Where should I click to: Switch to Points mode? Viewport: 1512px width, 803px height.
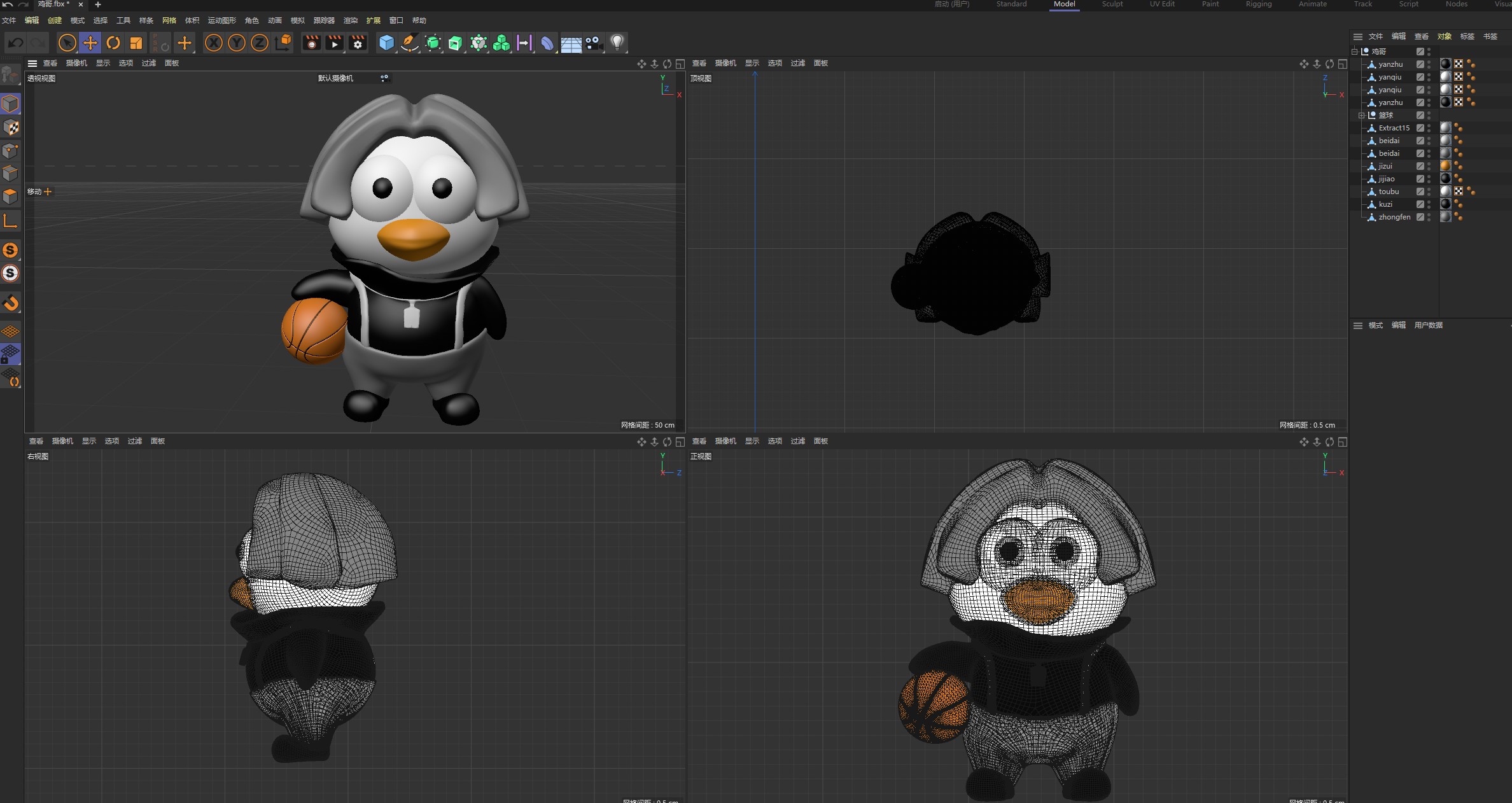coord(11,151)
